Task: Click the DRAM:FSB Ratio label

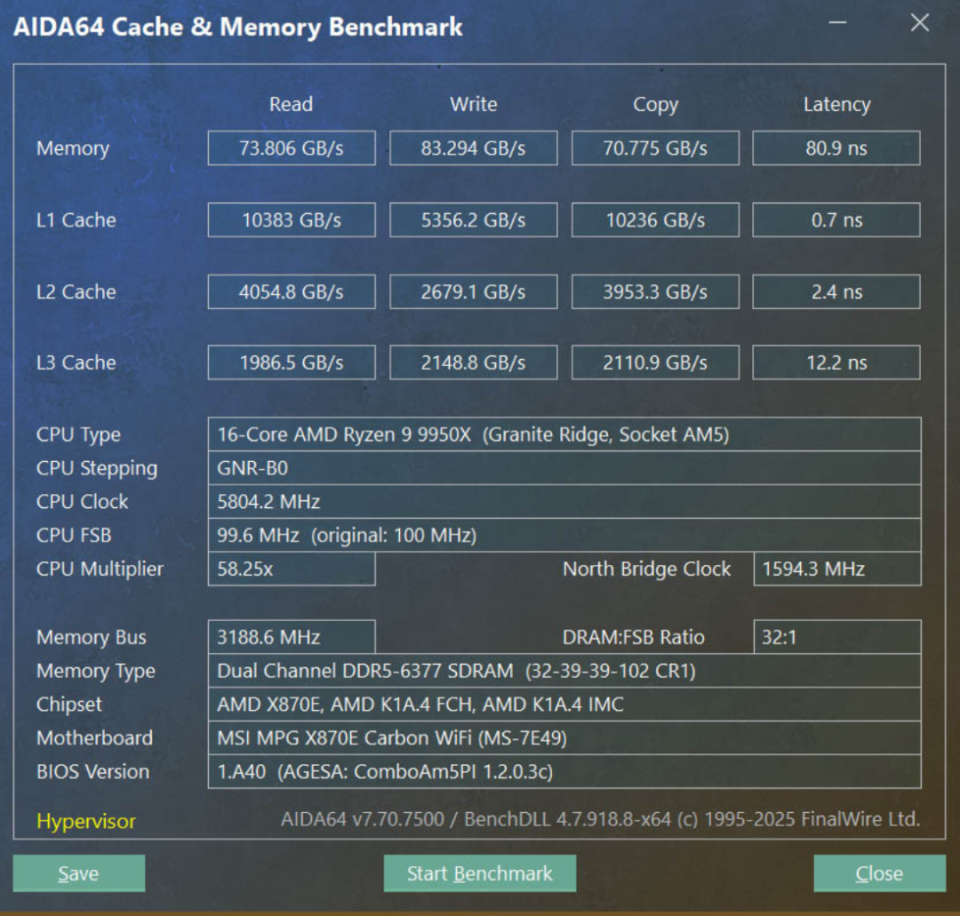Action: 634,637
